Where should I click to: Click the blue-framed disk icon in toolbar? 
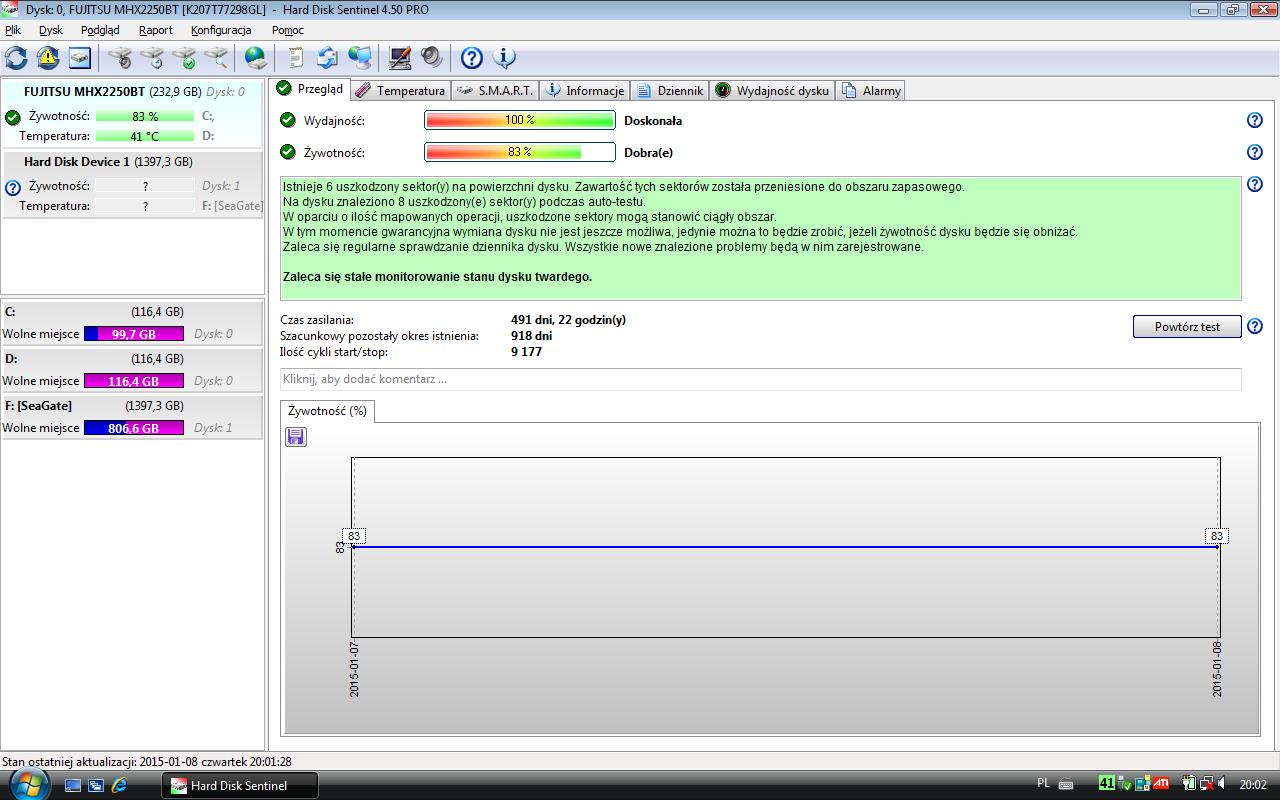coord(79,58)
